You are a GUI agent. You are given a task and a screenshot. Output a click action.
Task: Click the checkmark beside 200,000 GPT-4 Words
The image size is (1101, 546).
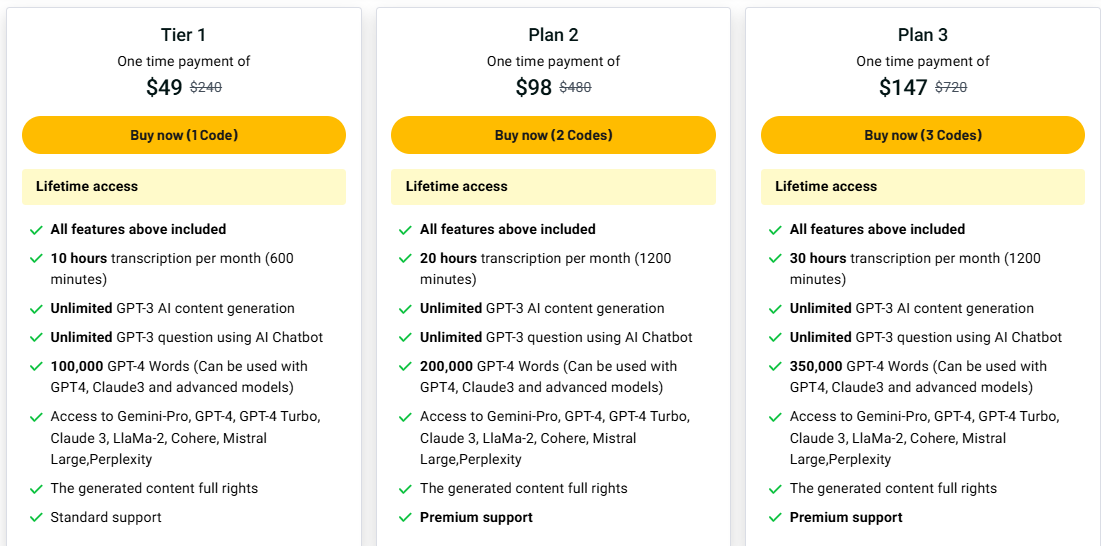click(x=405, y=367)
